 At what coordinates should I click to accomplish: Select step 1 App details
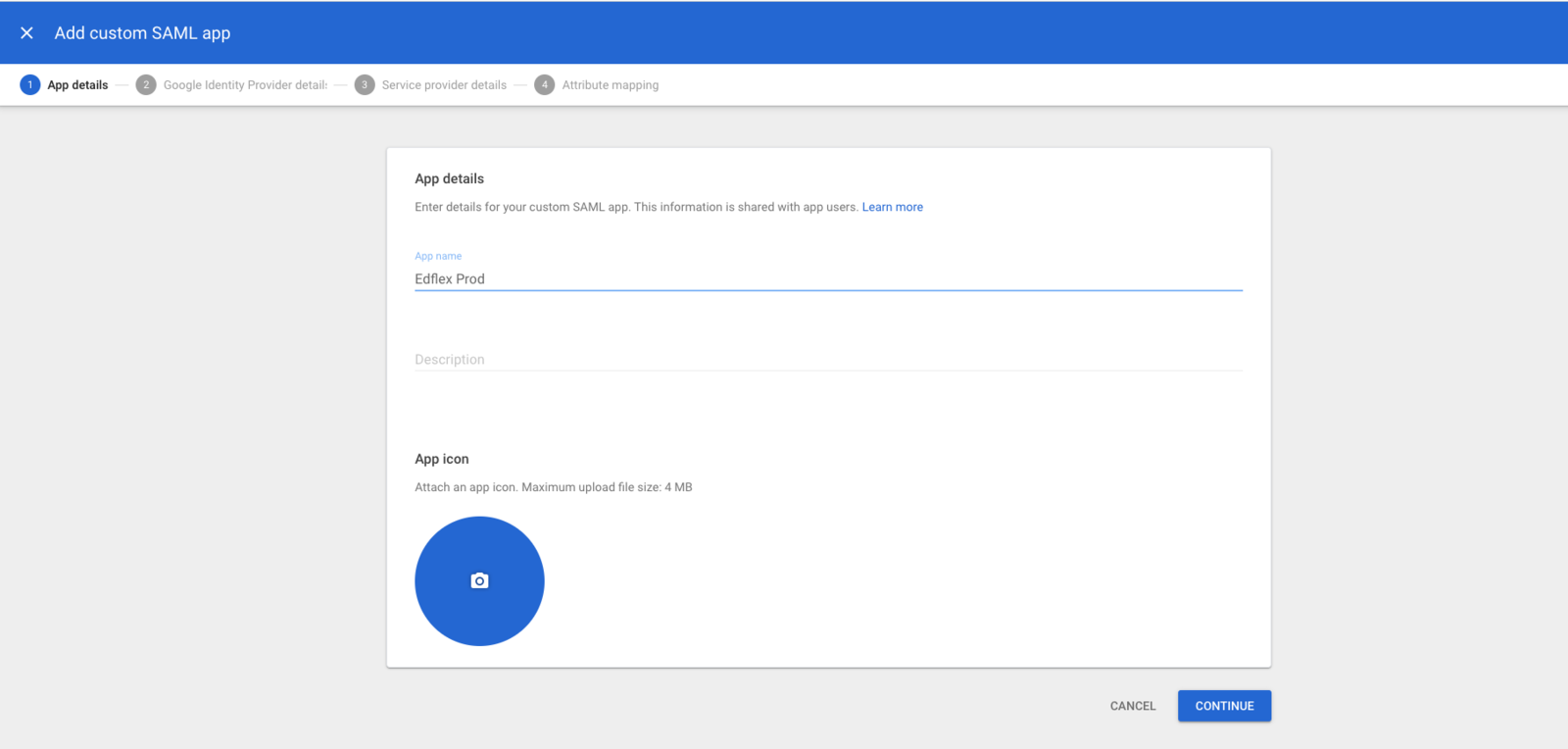coord(65,85)
